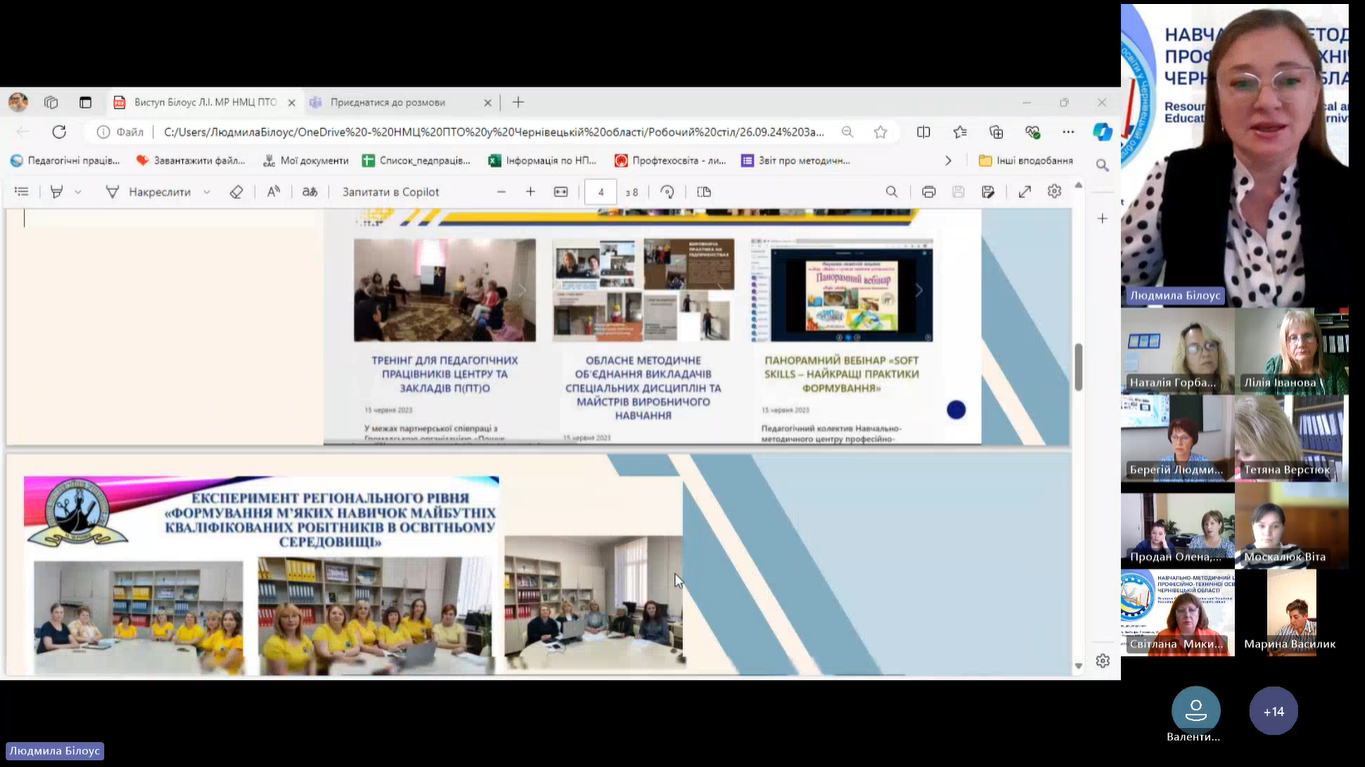
Task: Click the page number input field
Action: 600,192
